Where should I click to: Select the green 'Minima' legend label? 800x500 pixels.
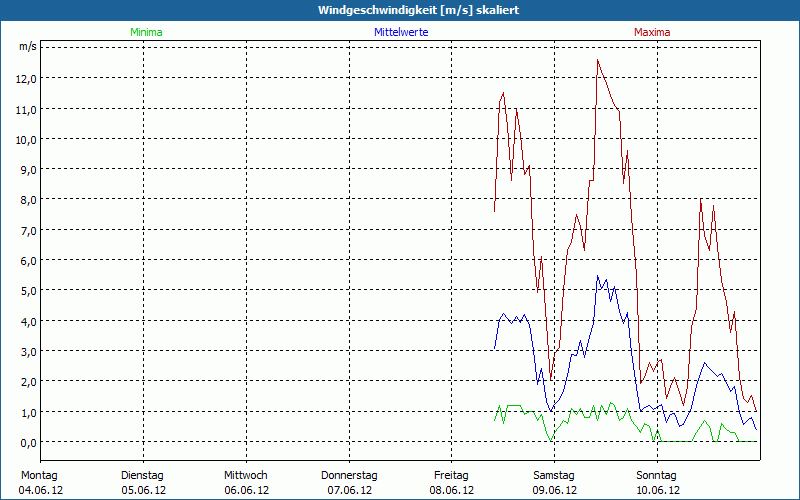click(146, 32)
